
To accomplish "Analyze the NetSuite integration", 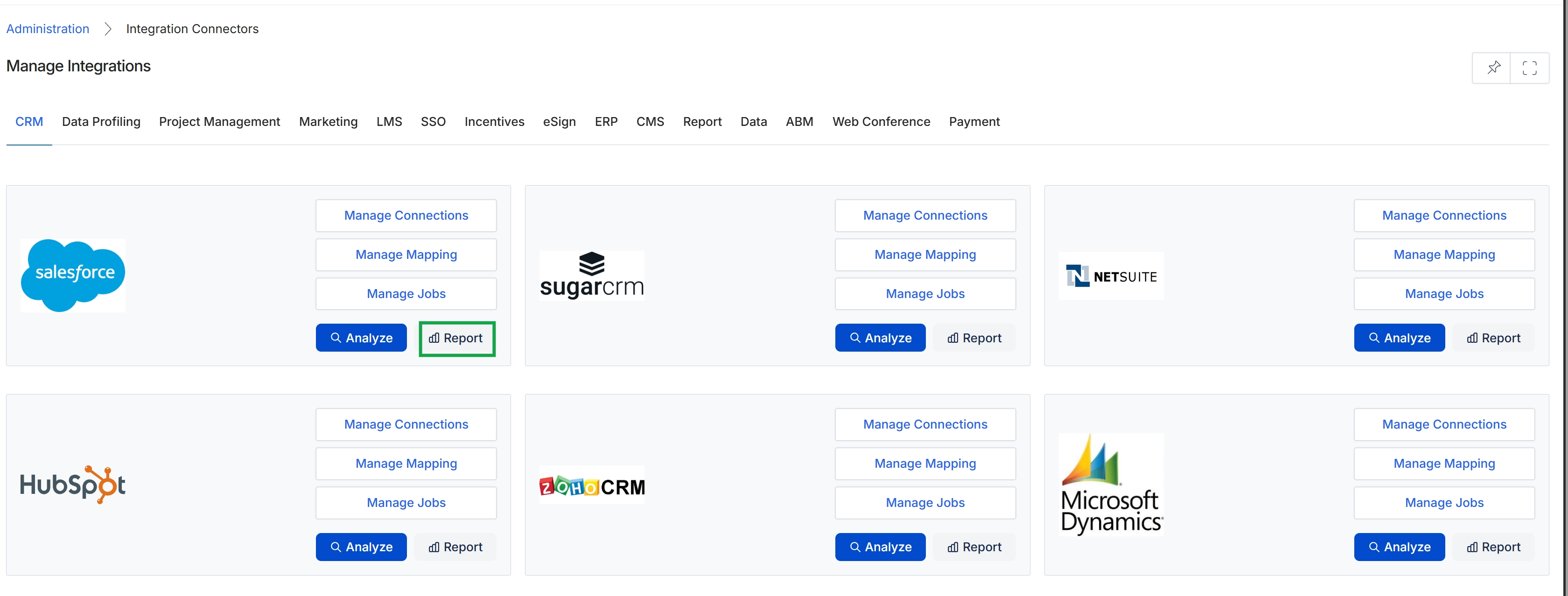I will tap(1400, 338).
